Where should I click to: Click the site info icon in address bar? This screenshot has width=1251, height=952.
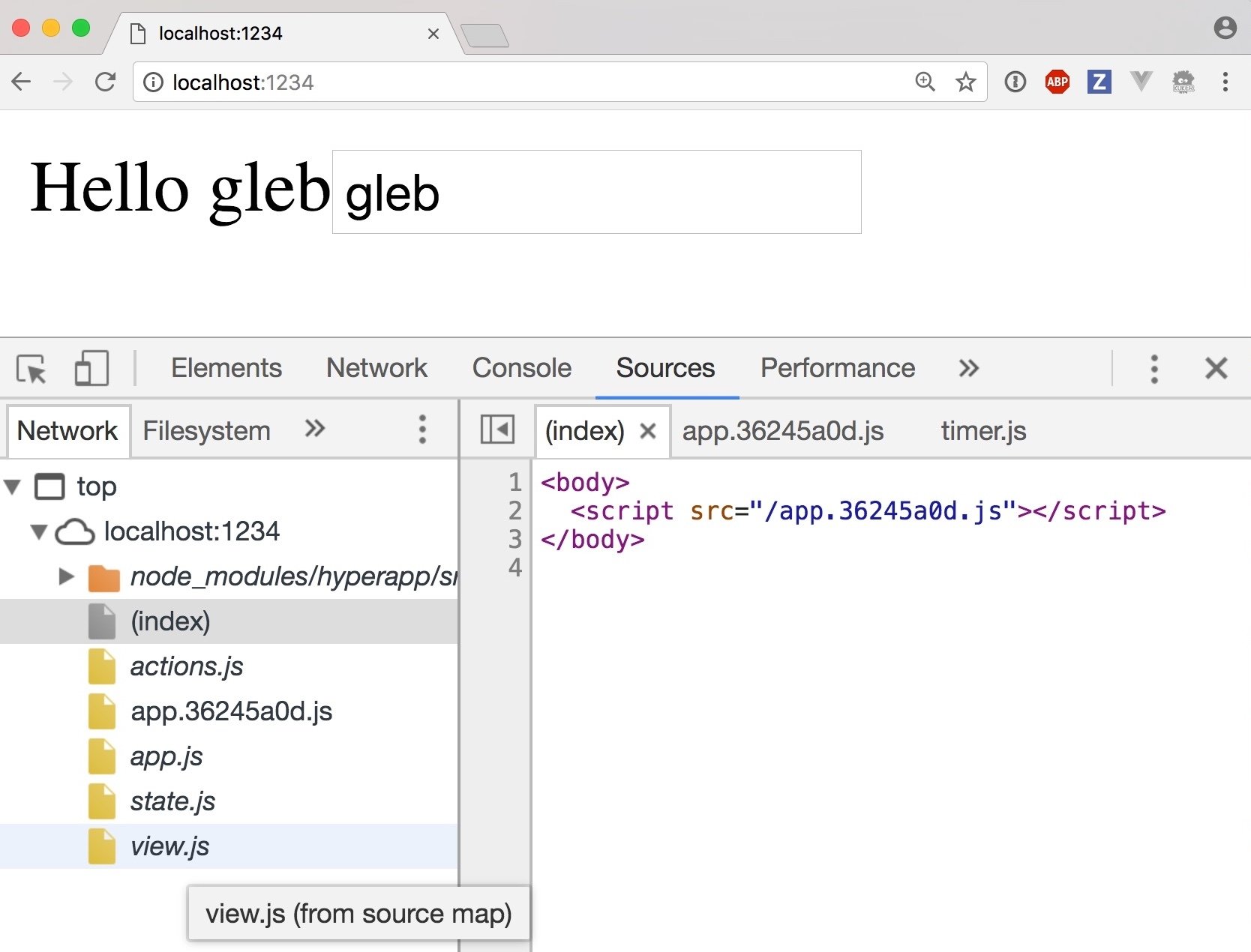click(153, 82)
